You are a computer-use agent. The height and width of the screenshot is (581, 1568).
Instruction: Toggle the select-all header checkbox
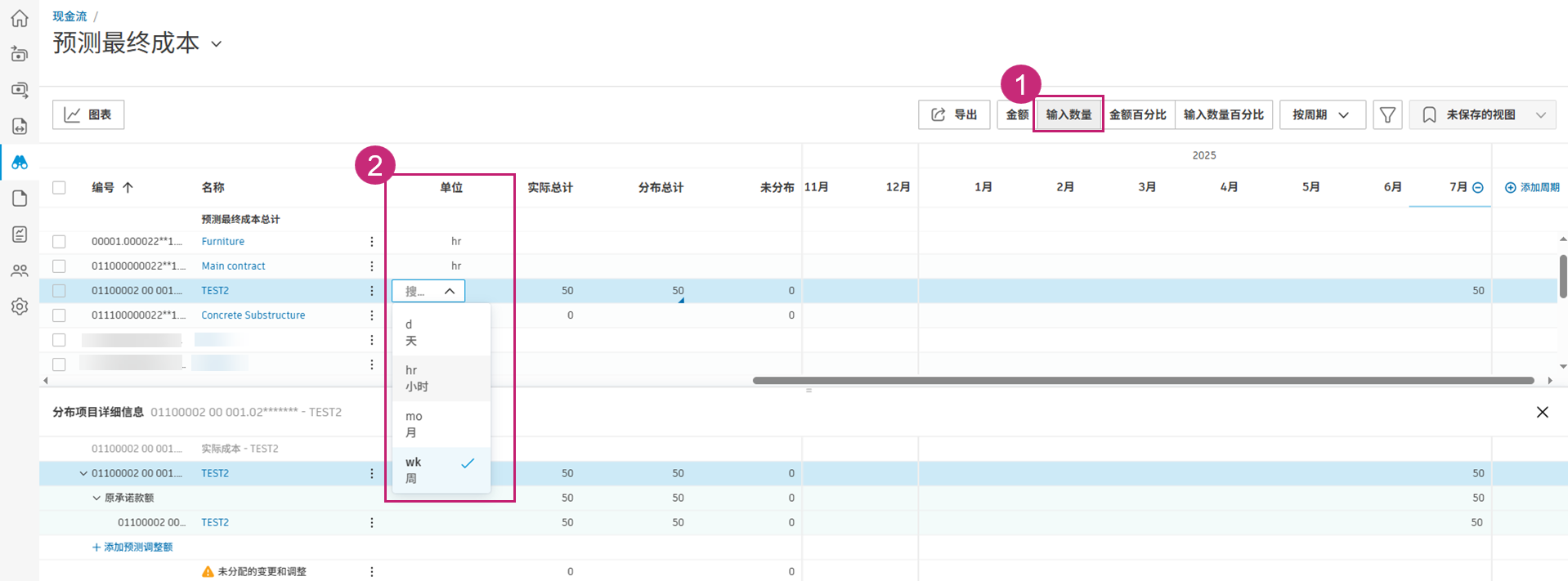[59, 187]
